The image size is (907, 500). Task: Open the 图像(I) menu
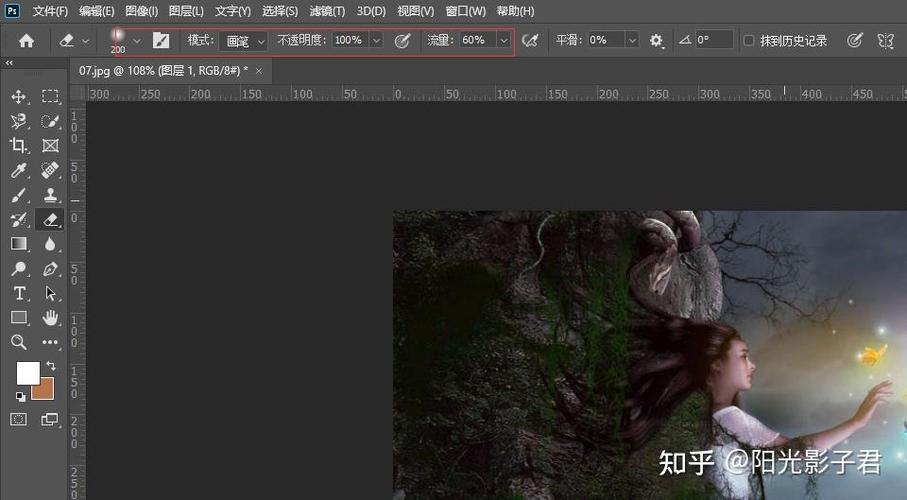(x=142, y=11)
